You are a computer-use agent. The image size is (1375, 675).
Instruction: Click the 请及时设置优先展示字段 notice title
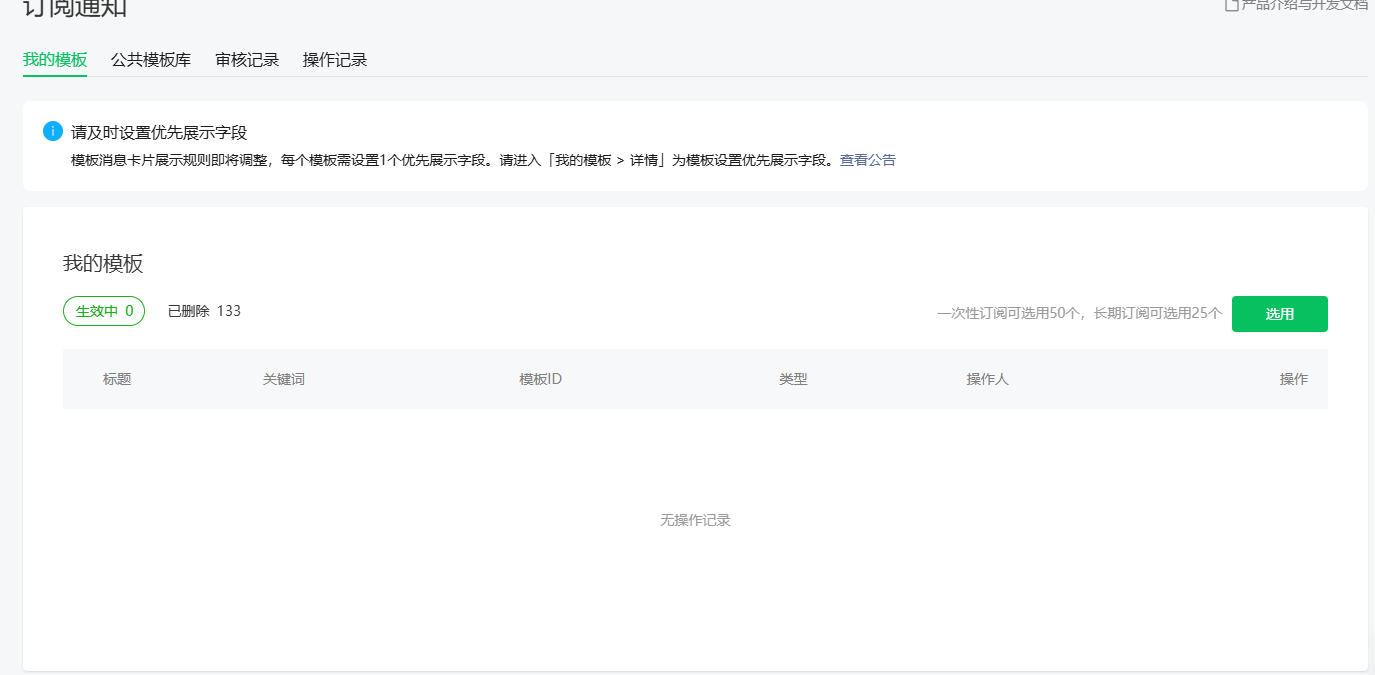159,132
